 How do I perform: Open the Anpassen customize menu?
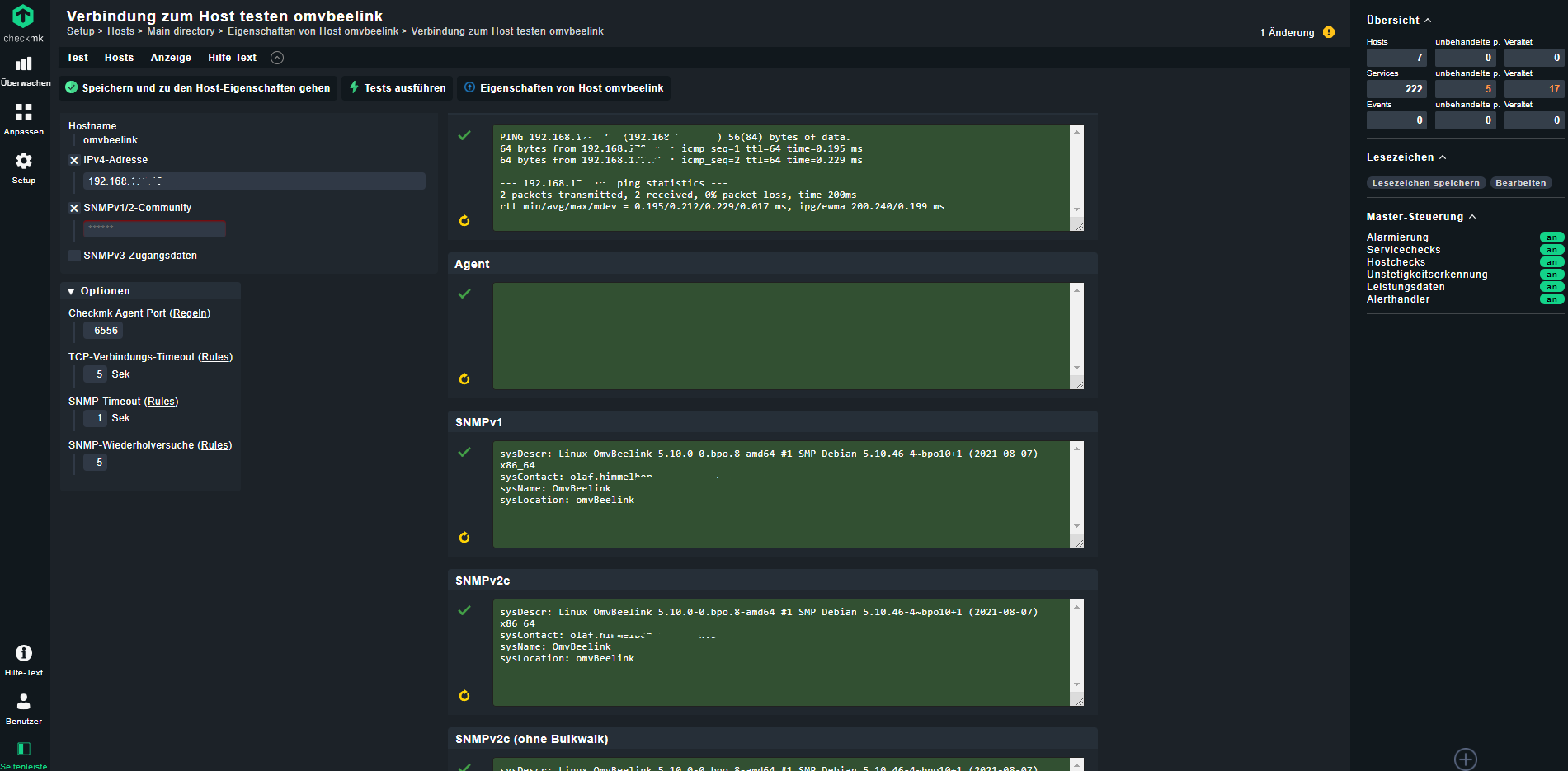coord(24,120)
